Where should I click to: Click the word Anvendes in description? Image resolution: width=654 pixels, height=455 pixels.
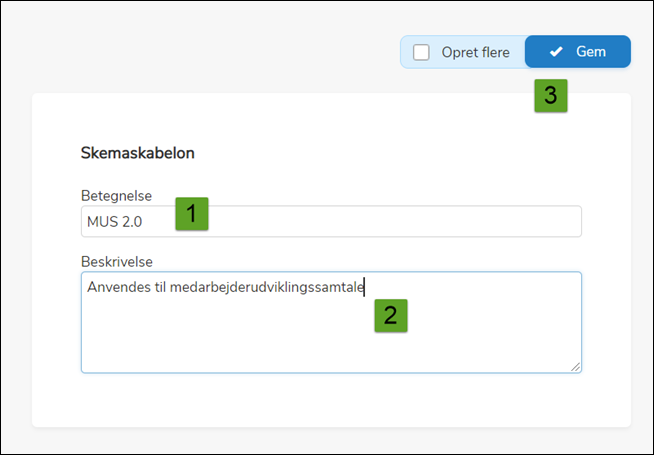click(x=117, y=288)
